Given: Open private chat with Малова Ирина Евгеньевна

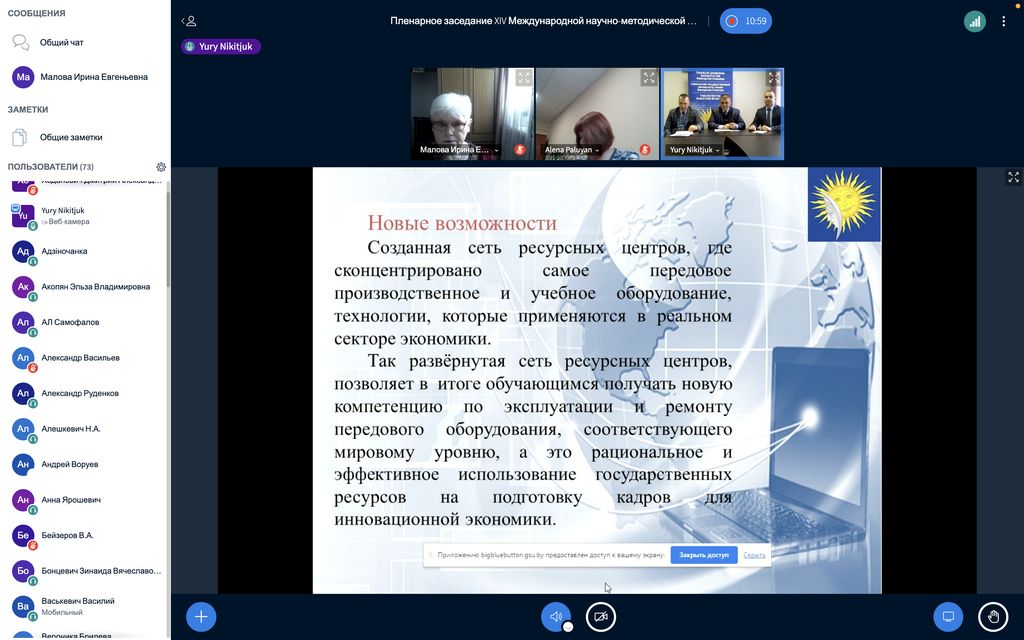Looking at the screenshot, I should (93, 77).
